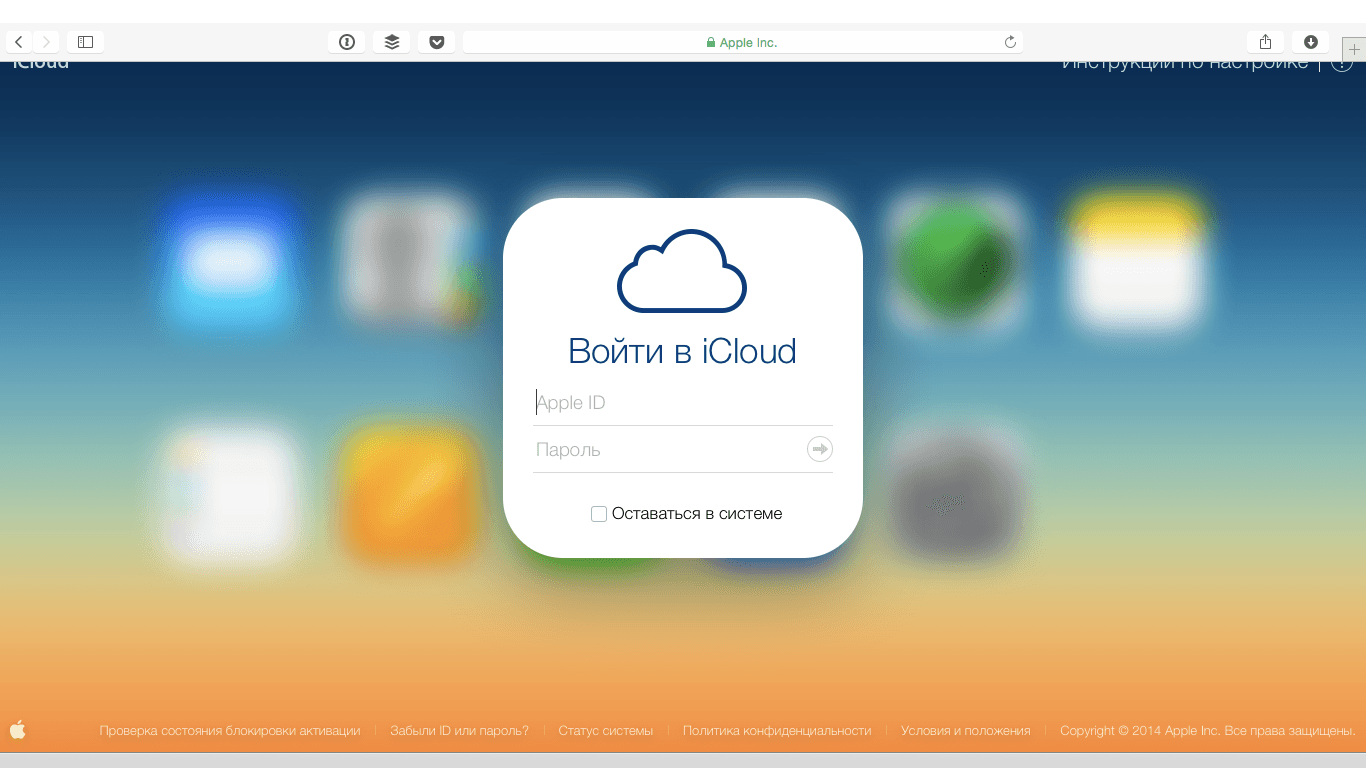
Task: Focus the Apple ID input field
Action: (x=683, y=403)
